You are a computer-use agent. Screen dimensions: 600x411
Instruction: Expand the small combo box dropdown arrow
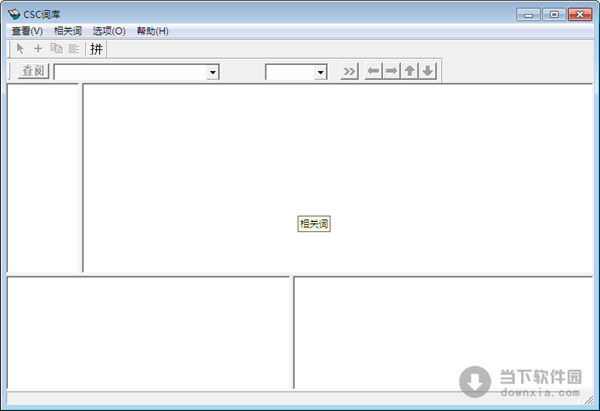pyautogui.click(x=321, y=72)
